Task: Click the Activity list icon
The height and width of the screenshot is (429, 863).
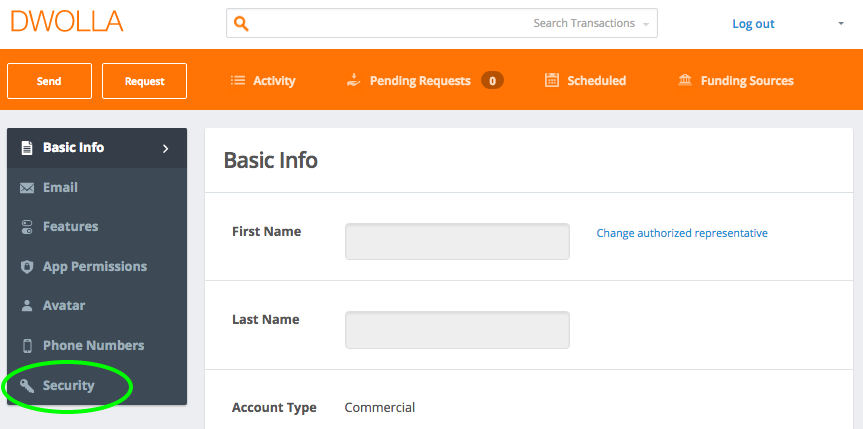Action: [x=238, y=81]
